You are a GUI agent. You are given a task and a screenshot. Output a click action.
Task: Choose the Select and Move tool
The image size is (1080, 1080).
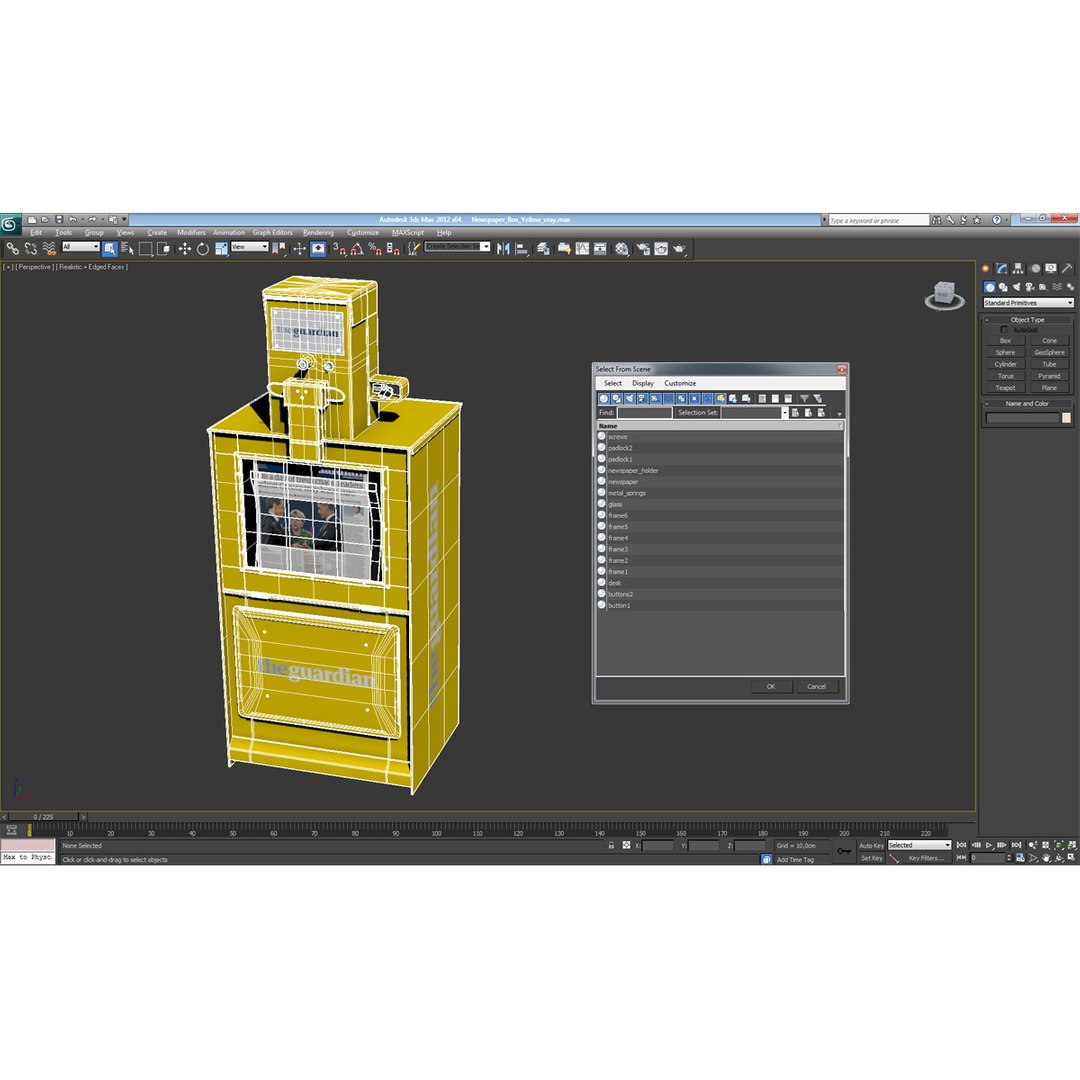(185, 249)
